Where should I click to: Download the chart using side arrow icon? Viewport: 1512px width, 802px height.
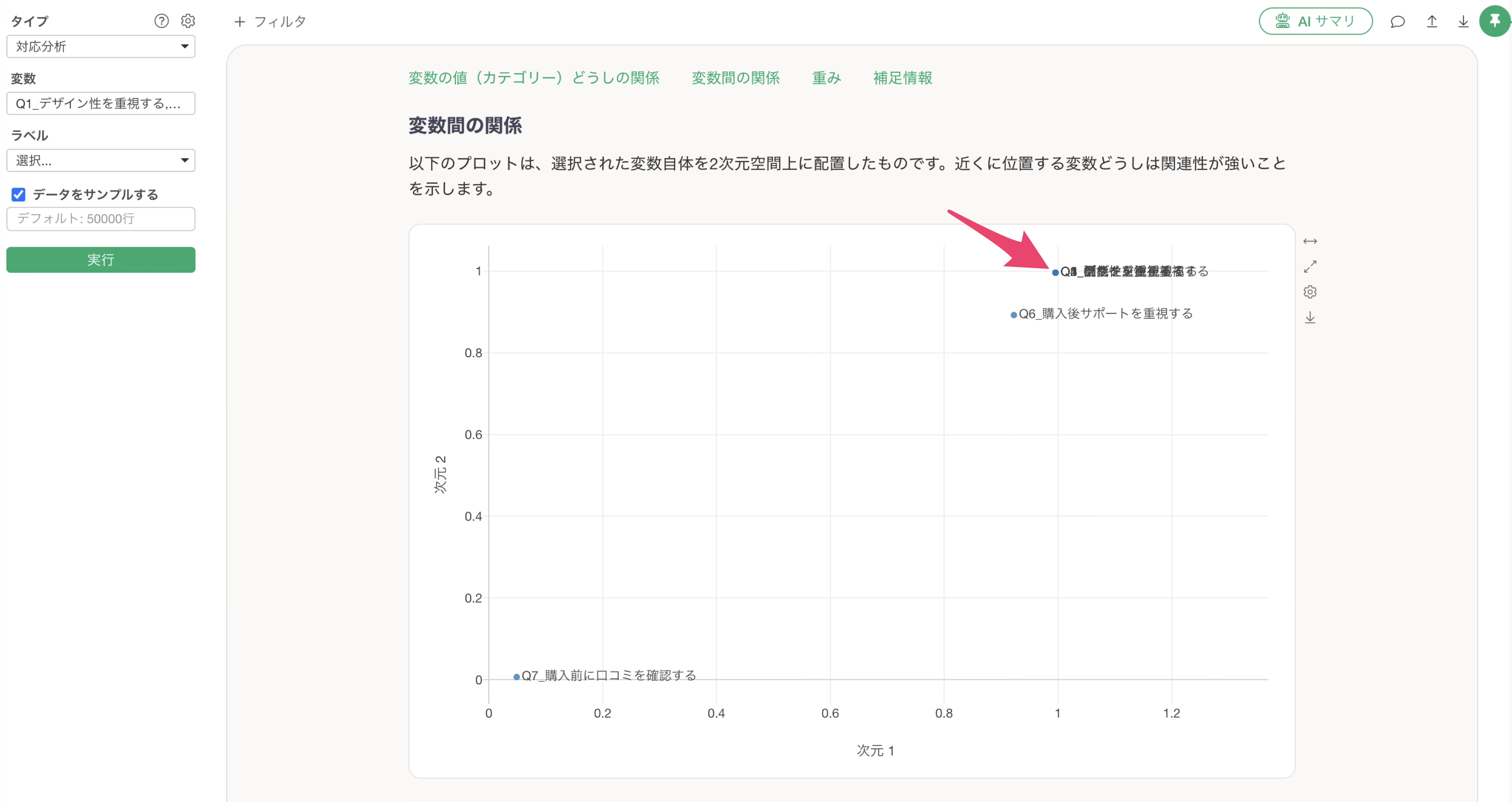[1310, 318]
